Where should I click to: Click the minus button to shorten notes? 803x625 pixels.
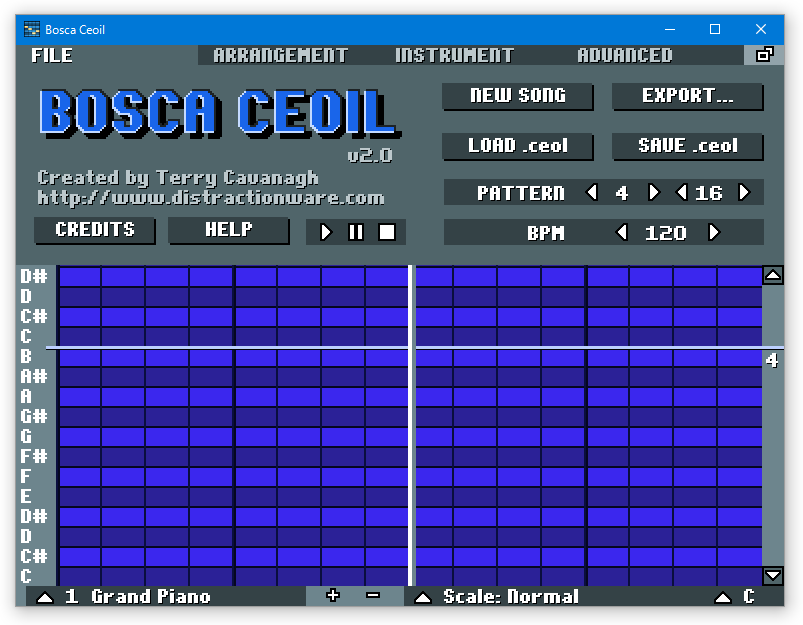(373, 596)
